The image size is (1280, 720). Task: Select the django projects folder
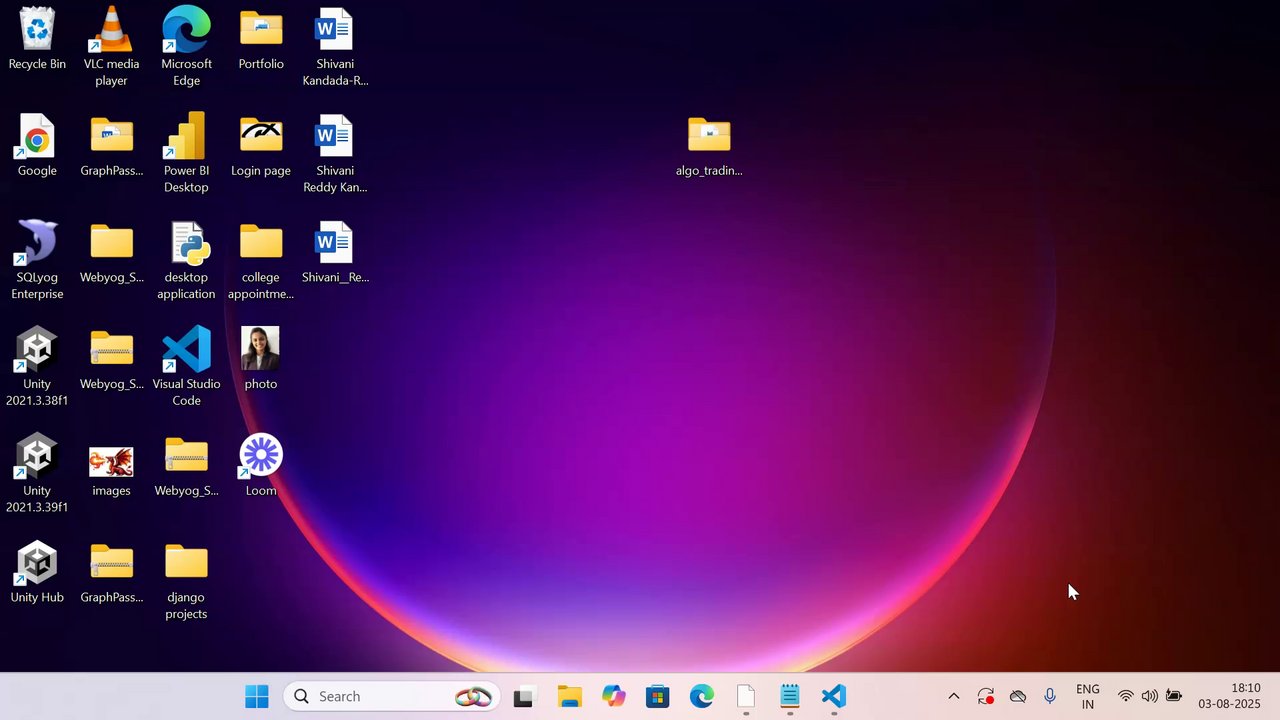pyautogui.click(x=186, y=580)
